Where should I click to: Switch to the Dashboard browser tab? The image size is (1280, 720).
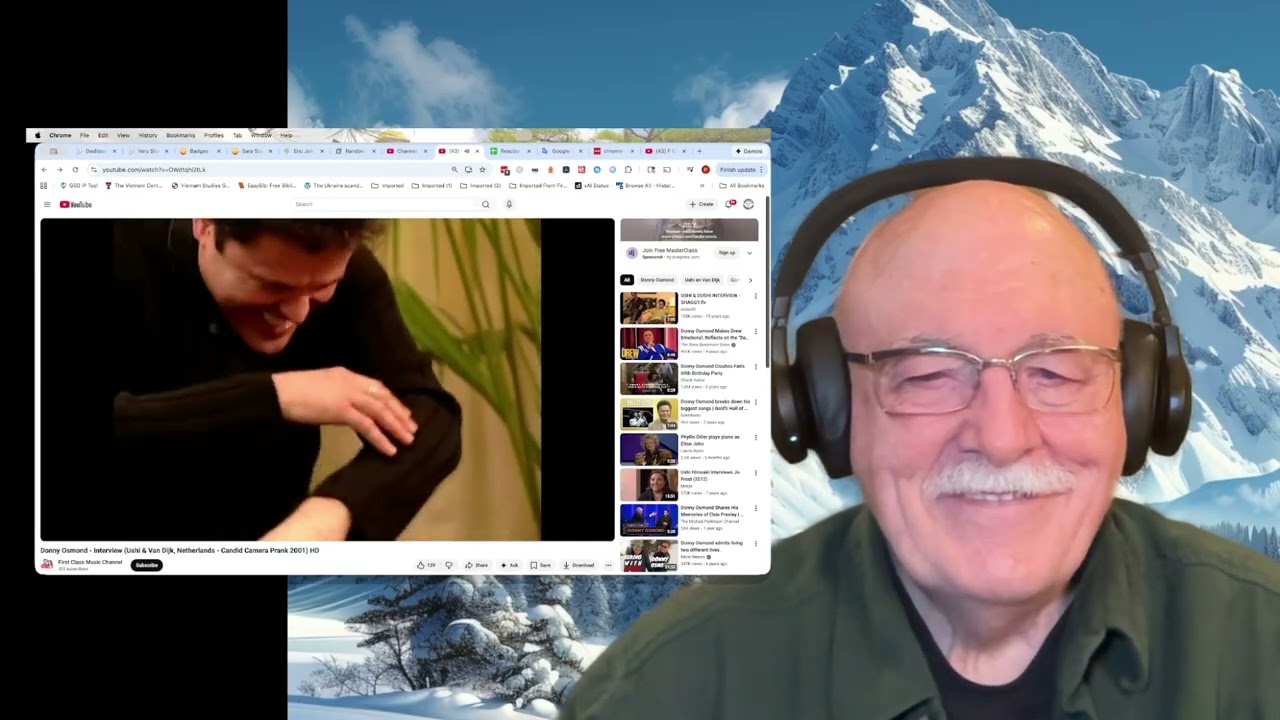point(96,151)
